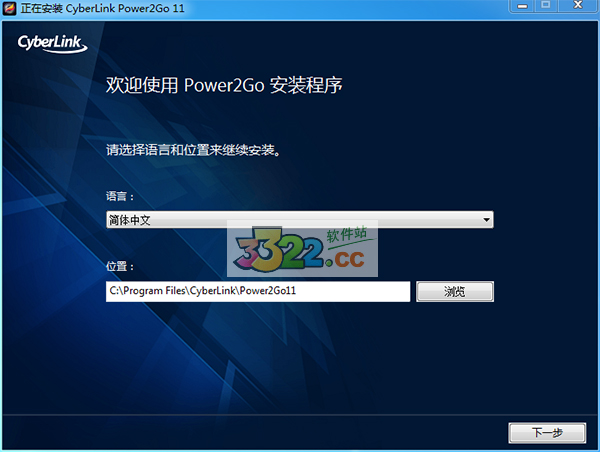
Task: Click the install location path field
Action: (x=258, y=291)
